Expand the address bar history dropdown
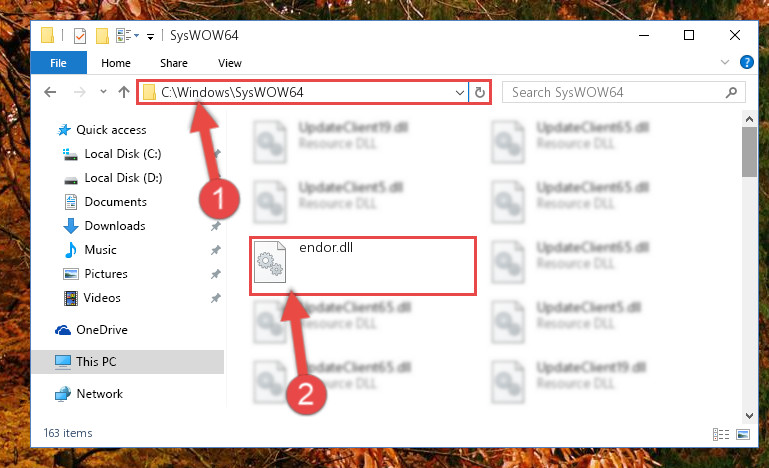Viewport: 769px width, 468px height. 460,92
